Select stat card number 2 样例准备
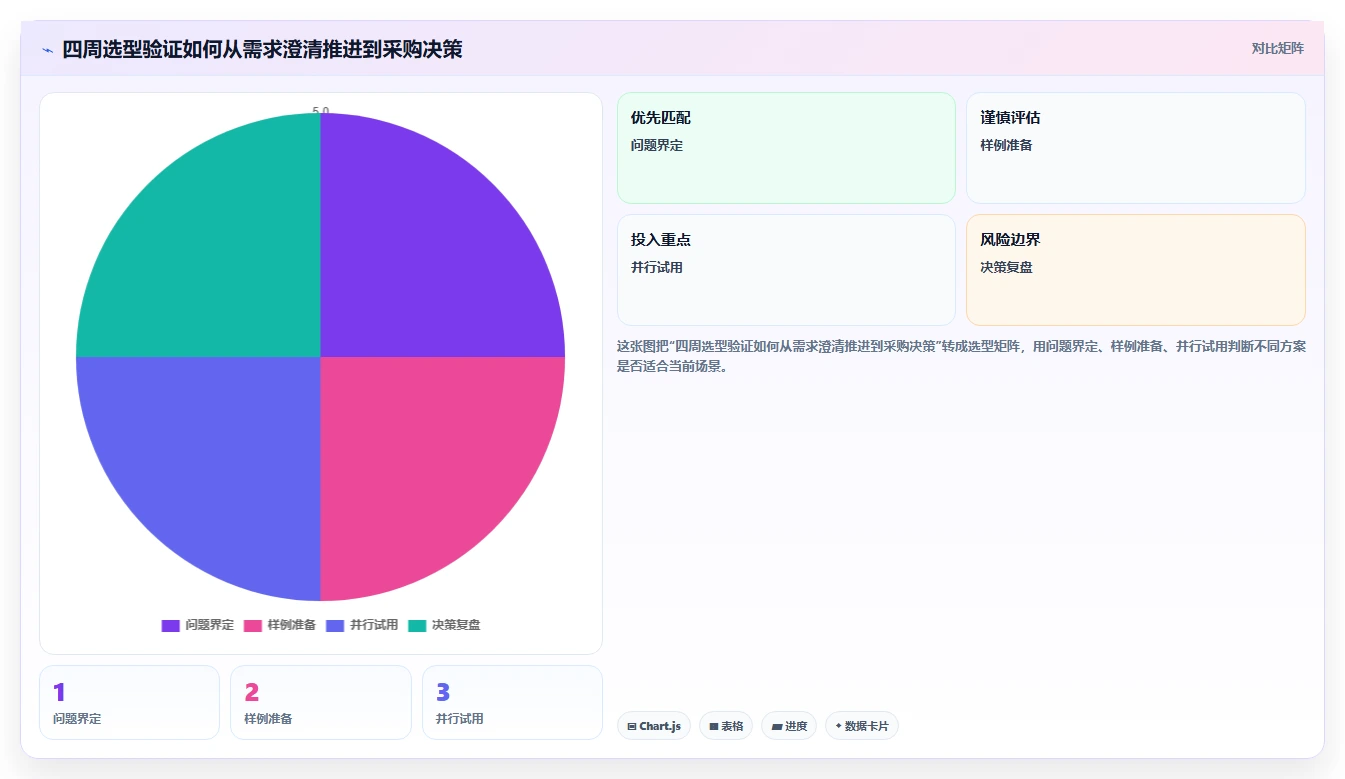The height and width of the screenshot is (779, 1345). [321, 702]
